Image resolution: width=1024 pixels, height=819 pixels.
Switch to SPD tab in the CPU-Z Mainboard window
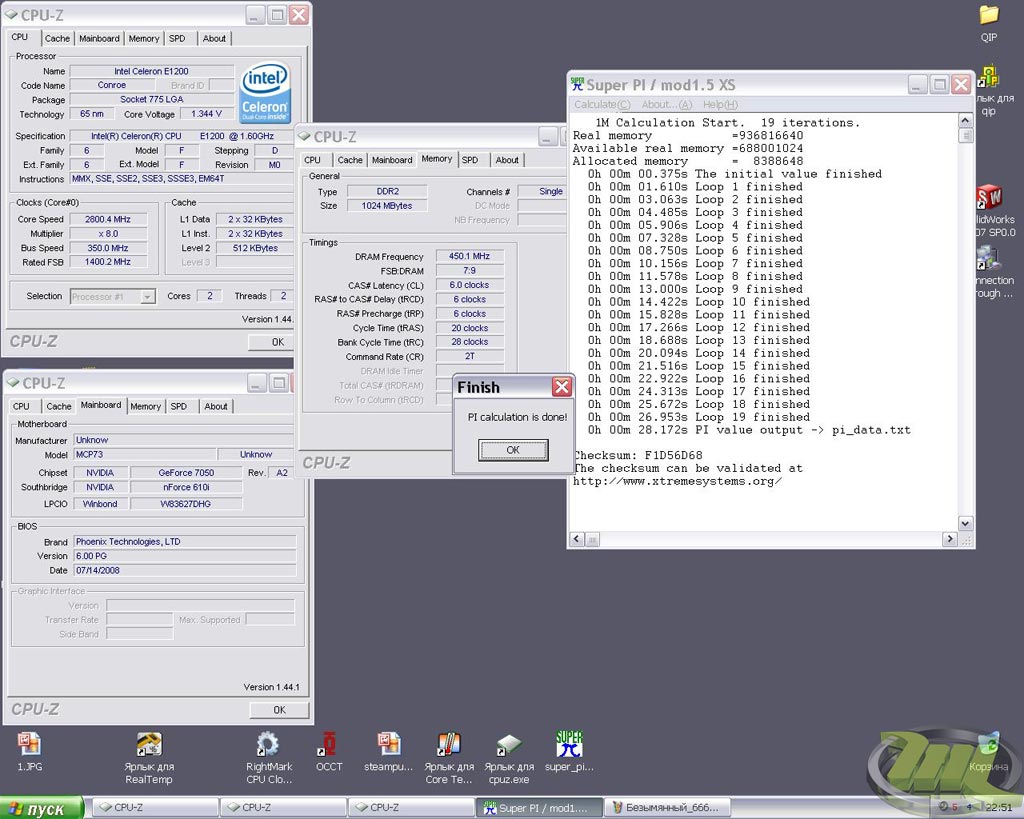178,406
